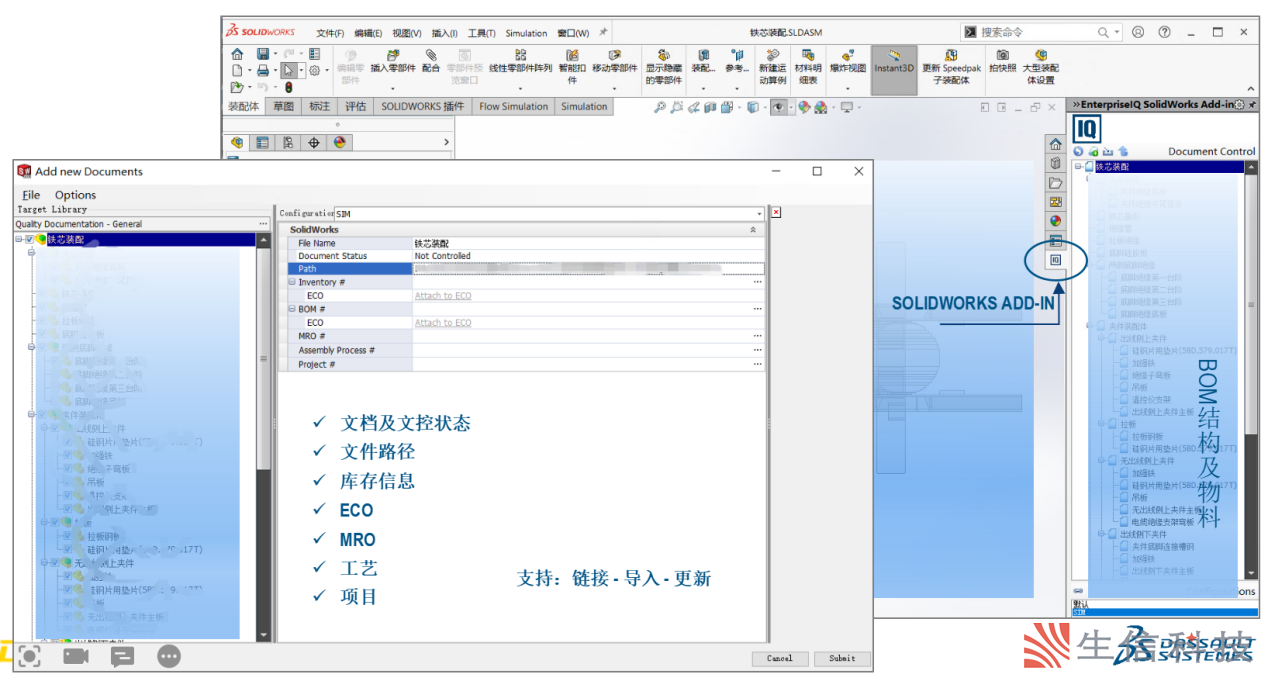Collapse the Inventory # row group
This screenshot has height=688, width=1268.
tap(292, 283)
